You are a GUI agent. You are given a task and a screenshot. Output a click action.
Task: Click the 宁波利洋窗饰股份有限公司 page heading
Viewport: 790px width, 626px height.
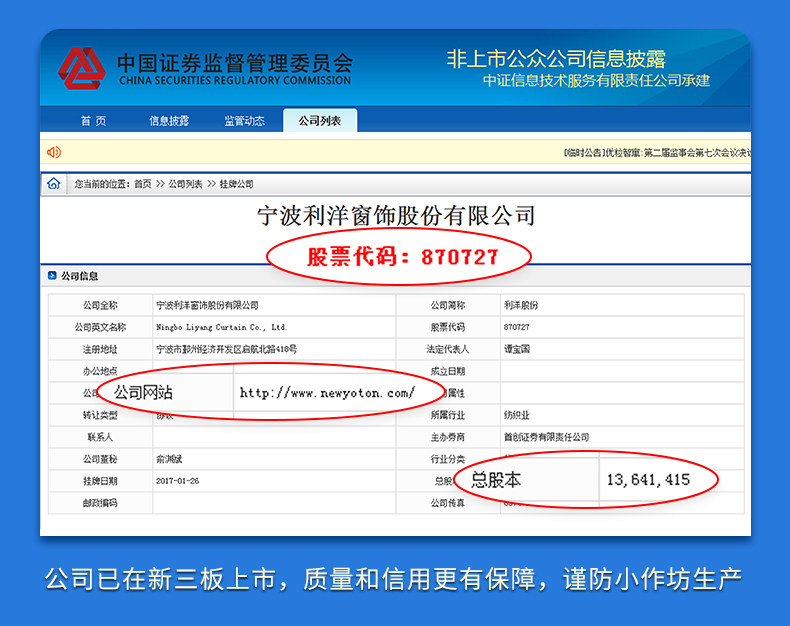[396, 216]
